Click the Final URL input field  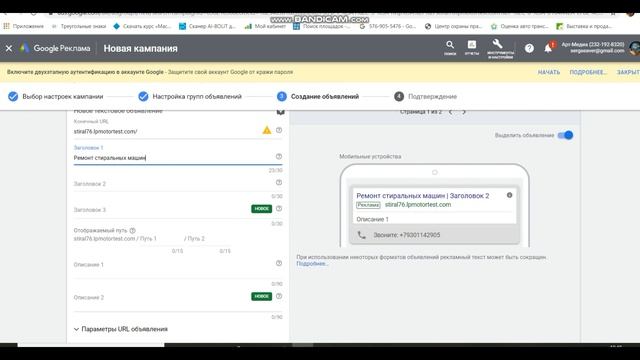(167, 131)
